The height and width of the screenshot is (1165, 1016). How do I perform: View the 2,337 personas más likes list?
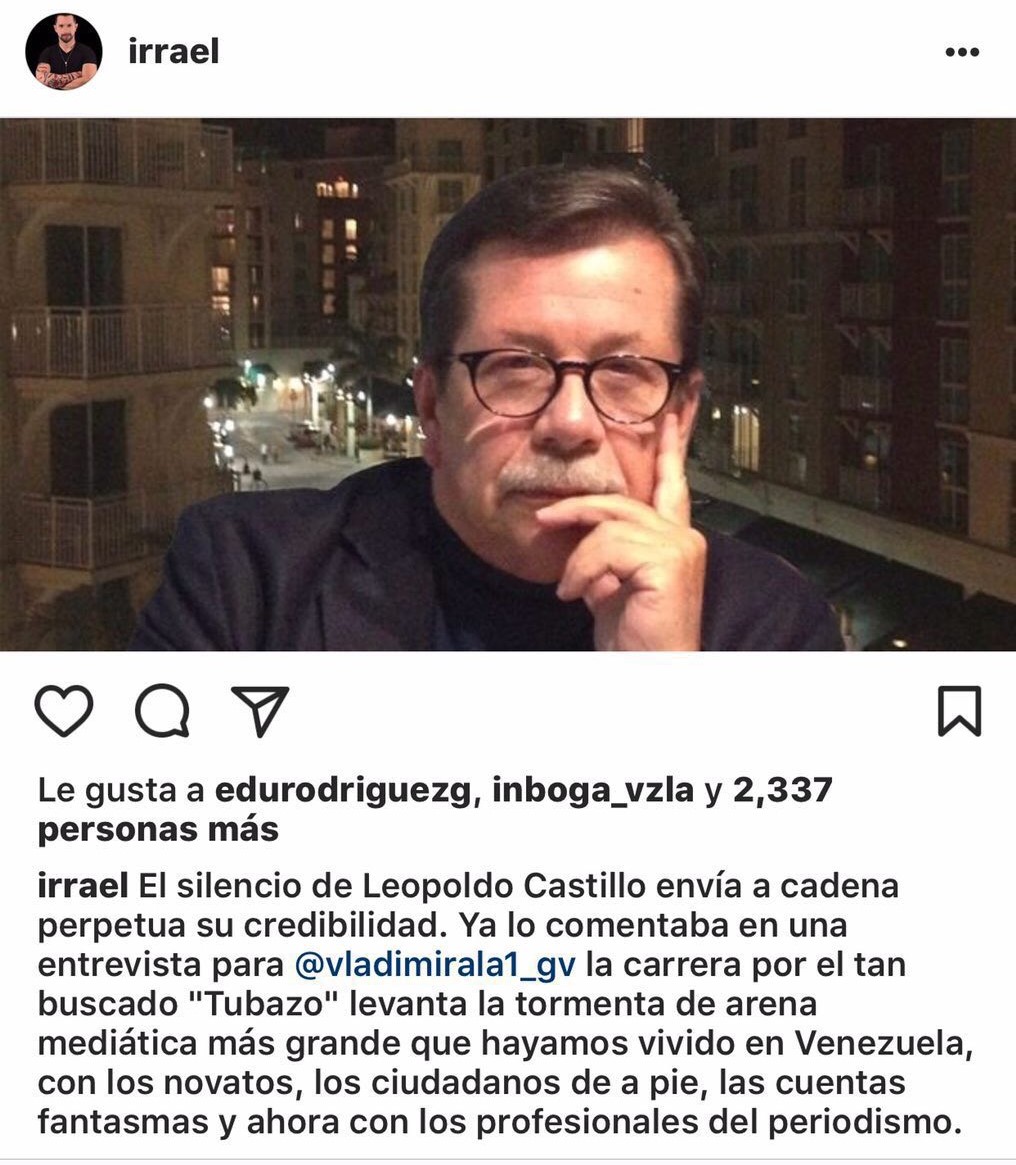[x=435, y=809]
